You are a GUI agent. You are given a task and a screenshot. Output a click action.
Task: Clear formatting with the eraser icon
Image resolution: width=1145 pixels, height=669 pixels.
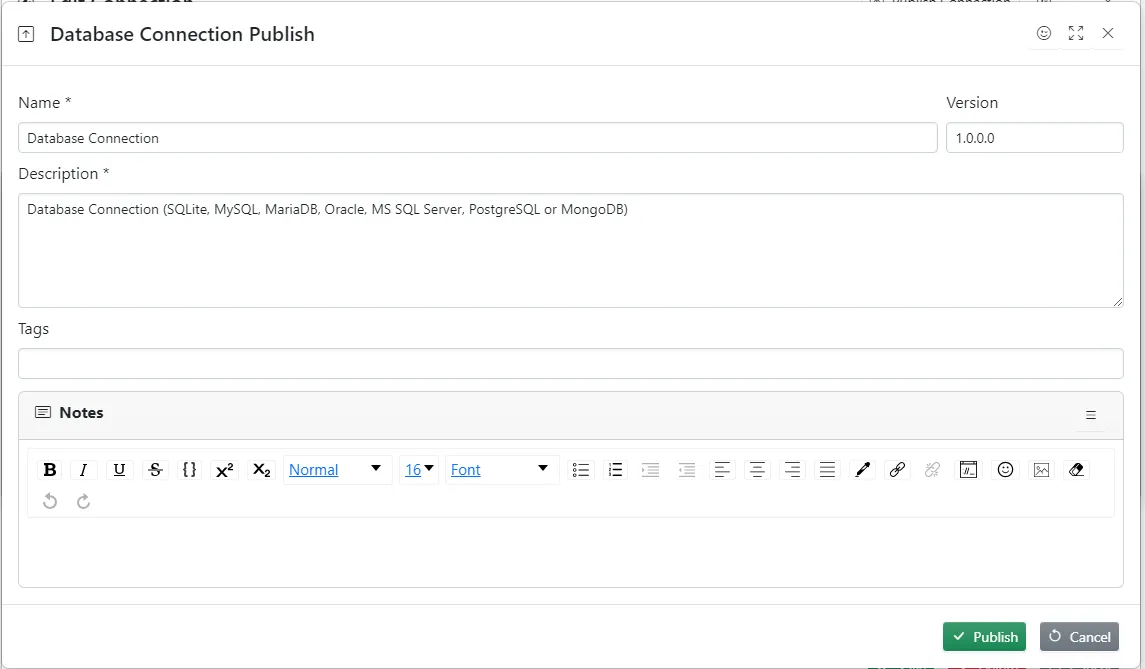pyautogui.click(x=1077, y=469)
